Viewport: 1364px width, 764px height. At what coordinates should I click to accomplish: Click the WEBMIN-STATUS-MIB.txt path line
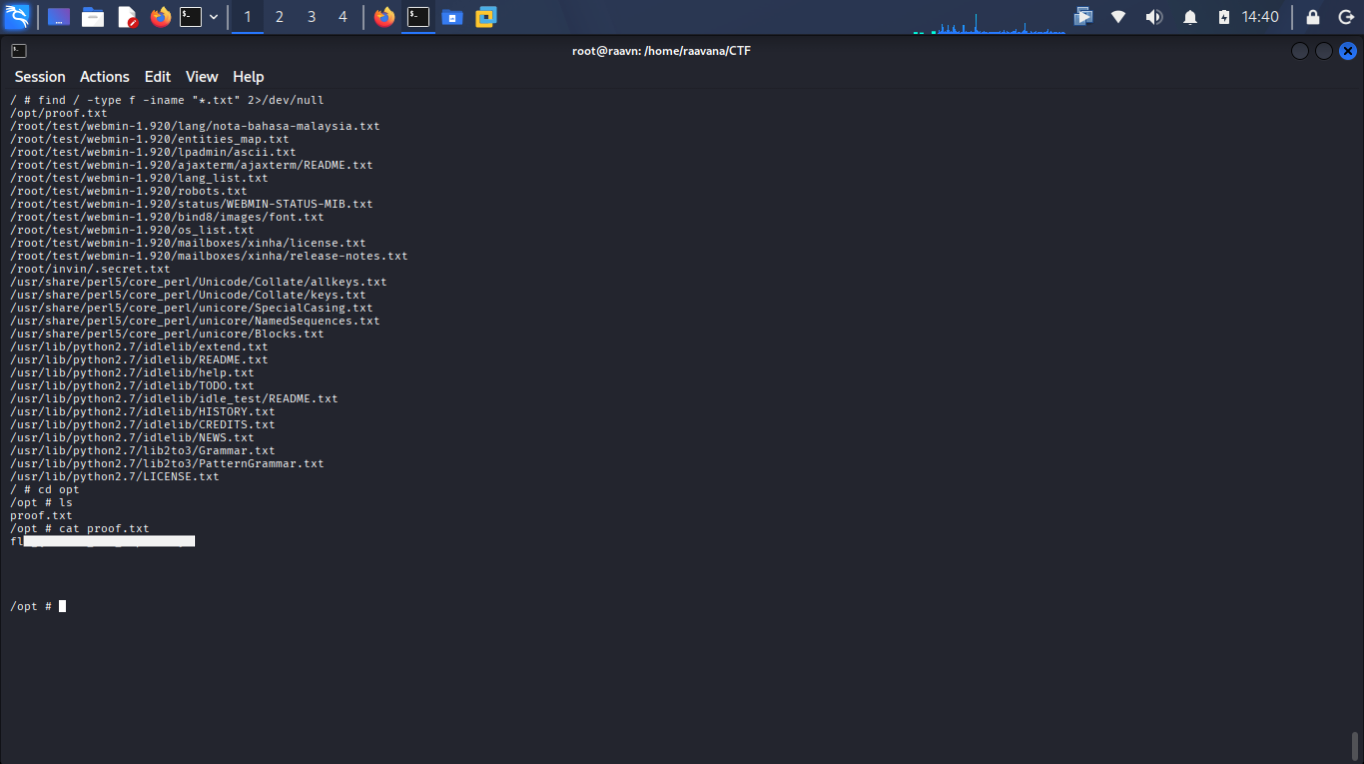click(x=191, y=204)
